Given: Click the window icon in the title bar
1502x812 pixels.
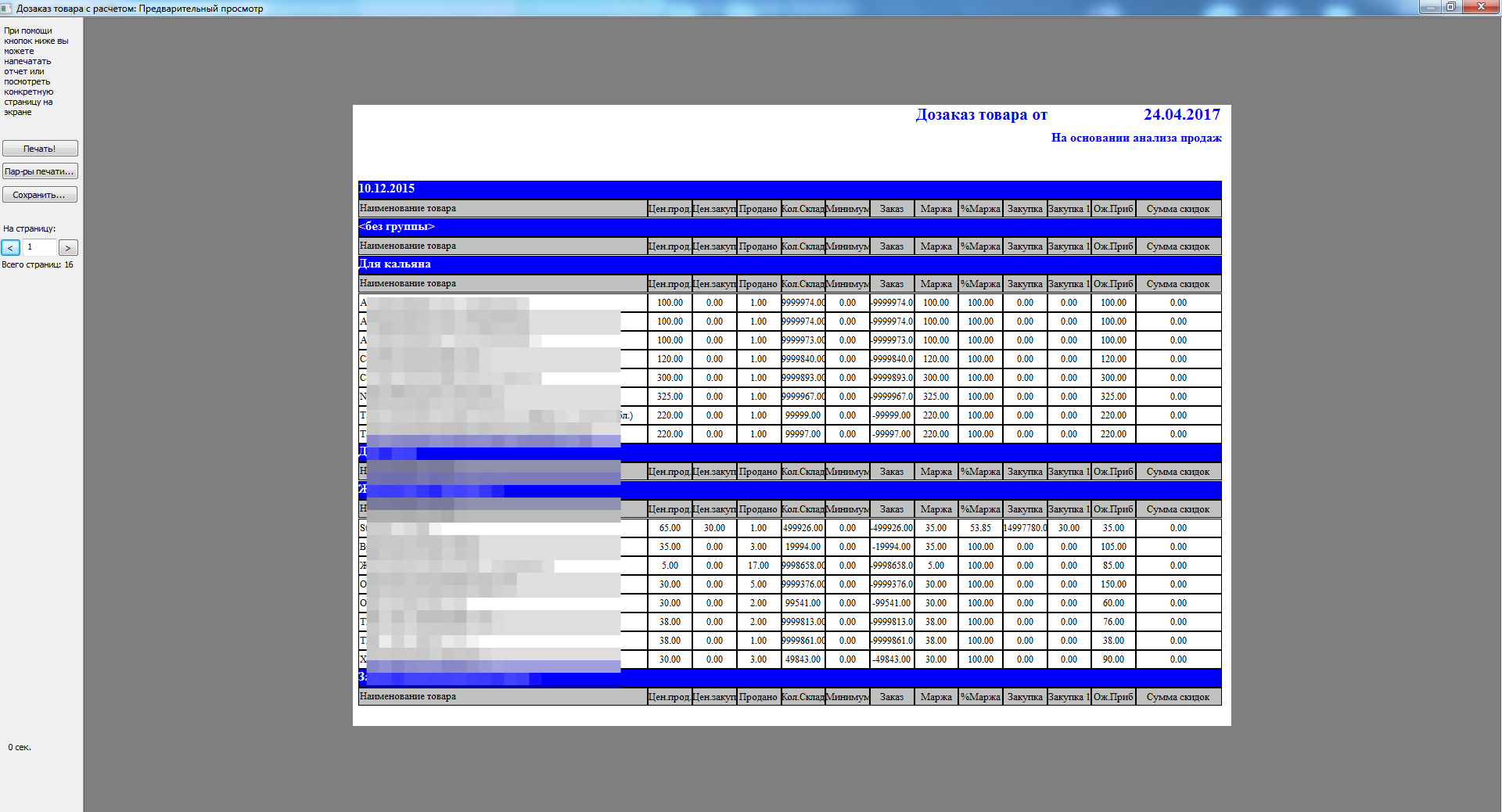Looking at the screenshot, I should click(6, 8).
